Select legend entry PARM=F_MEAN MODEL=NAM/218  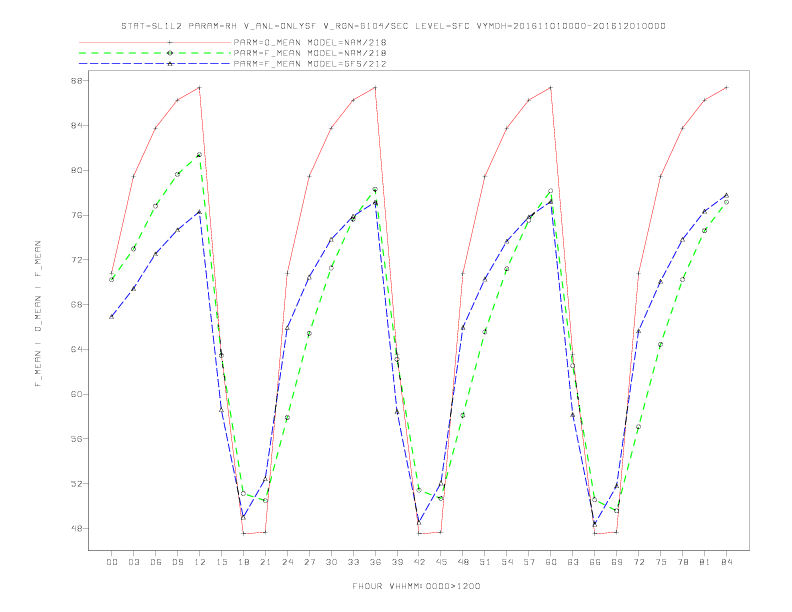[310, 53]
